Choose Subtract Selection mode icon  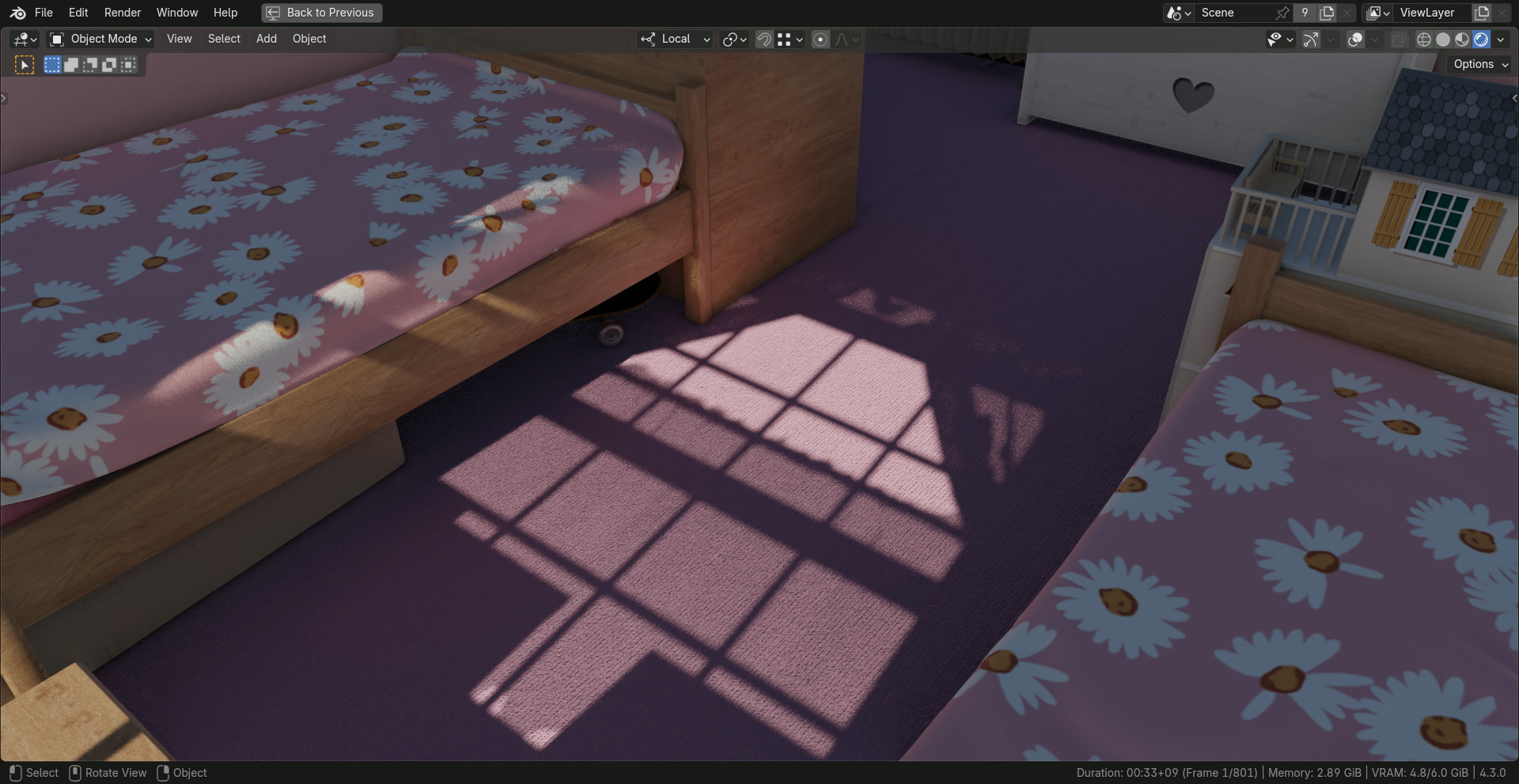click(90, 65)
